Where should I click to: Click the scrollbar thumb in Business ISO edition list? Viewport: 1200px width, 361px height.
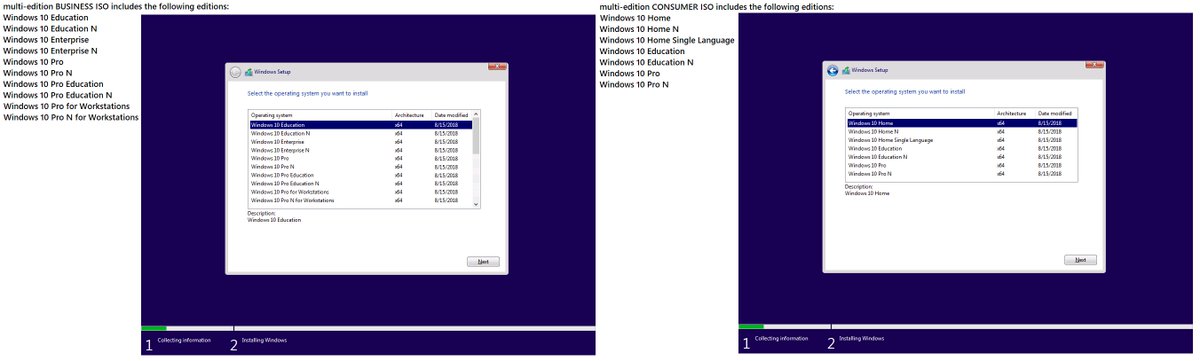[476, 137]
